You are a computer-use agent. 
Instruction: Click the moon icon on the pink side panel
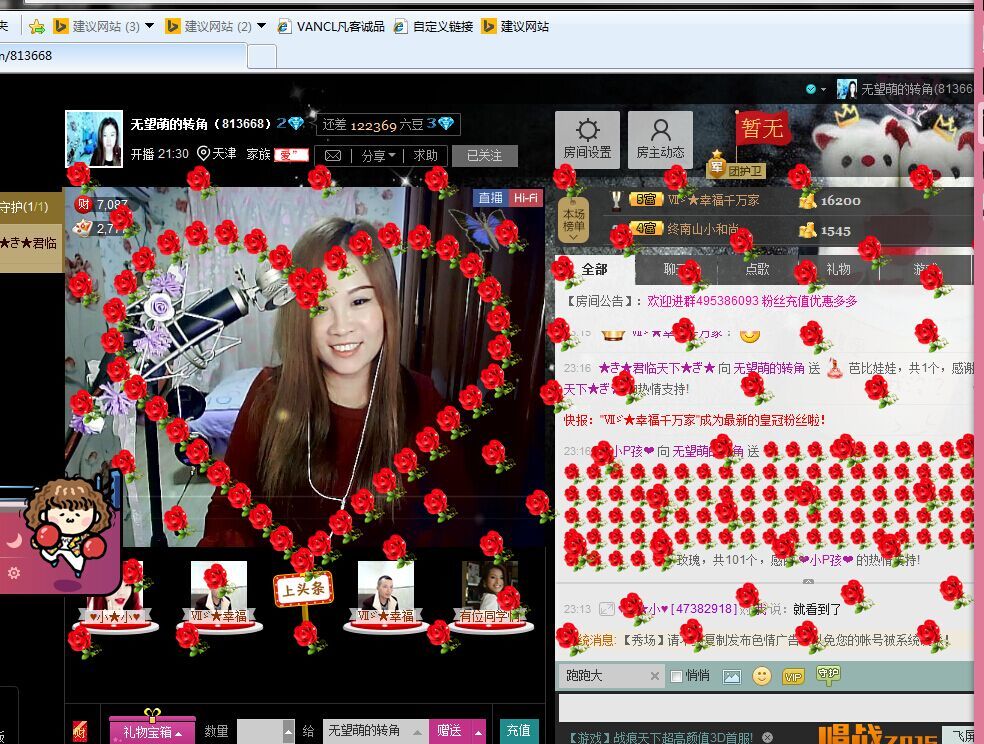coord(14,541)
